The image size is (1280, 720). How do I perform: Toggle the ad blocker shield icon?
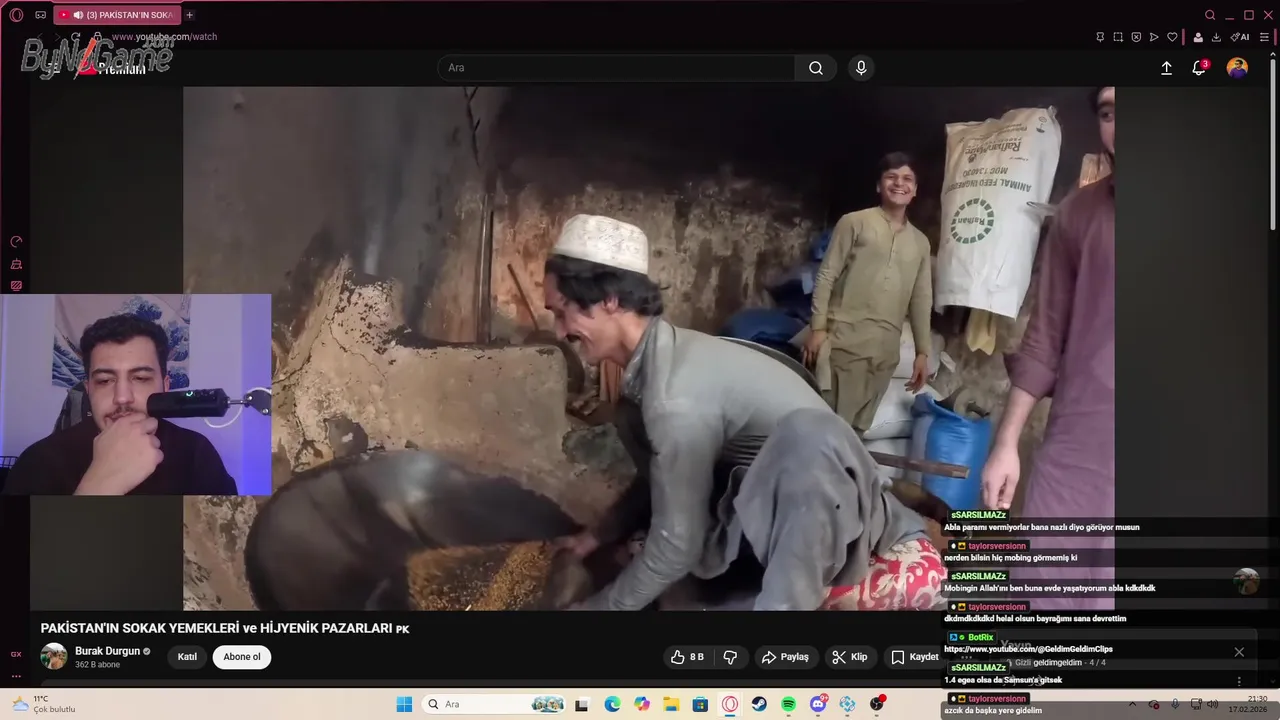pos(1136,37)
